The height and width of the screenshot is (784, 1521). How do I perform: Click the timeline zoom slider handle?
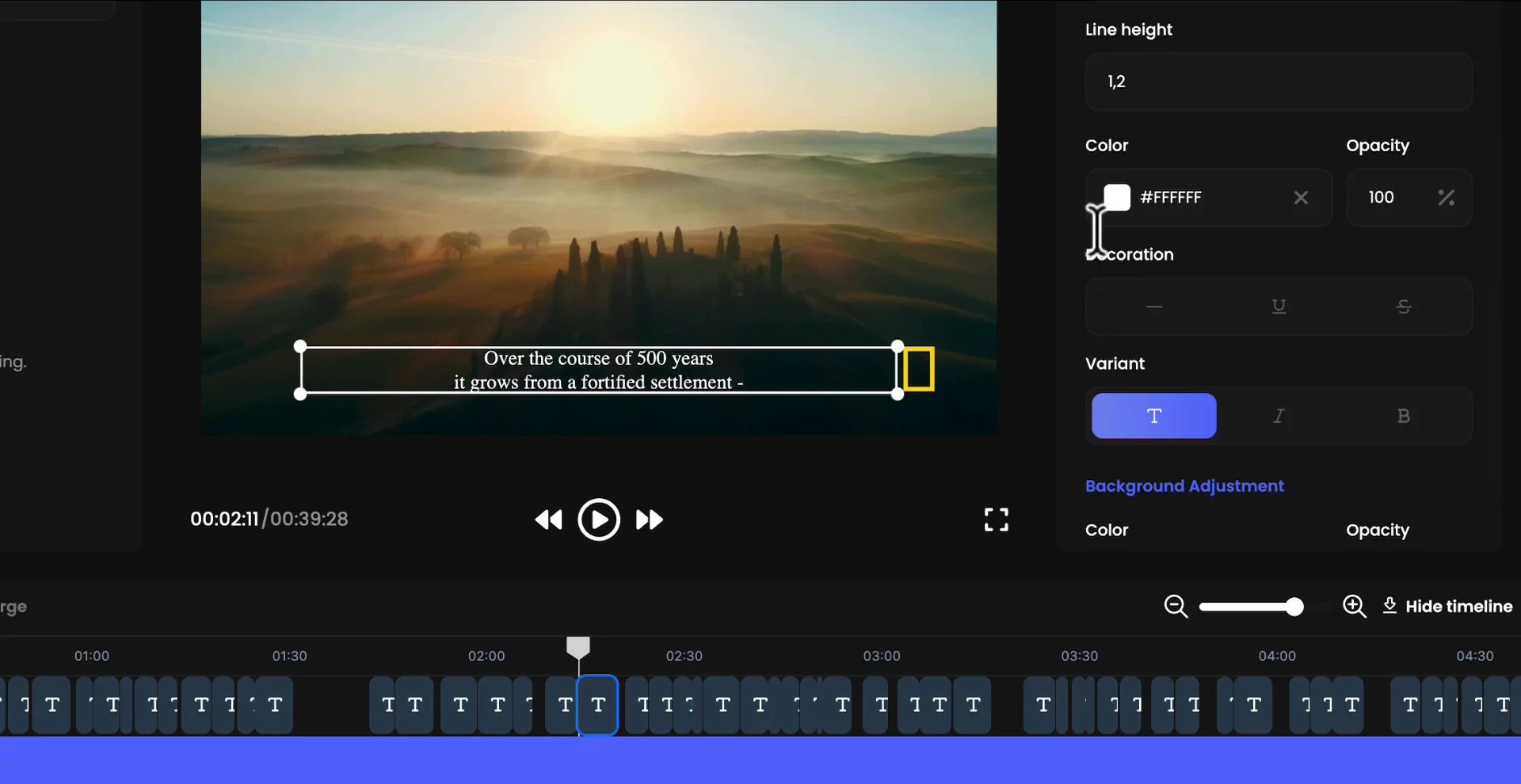pyautogui.click(x=1294, y=607)
